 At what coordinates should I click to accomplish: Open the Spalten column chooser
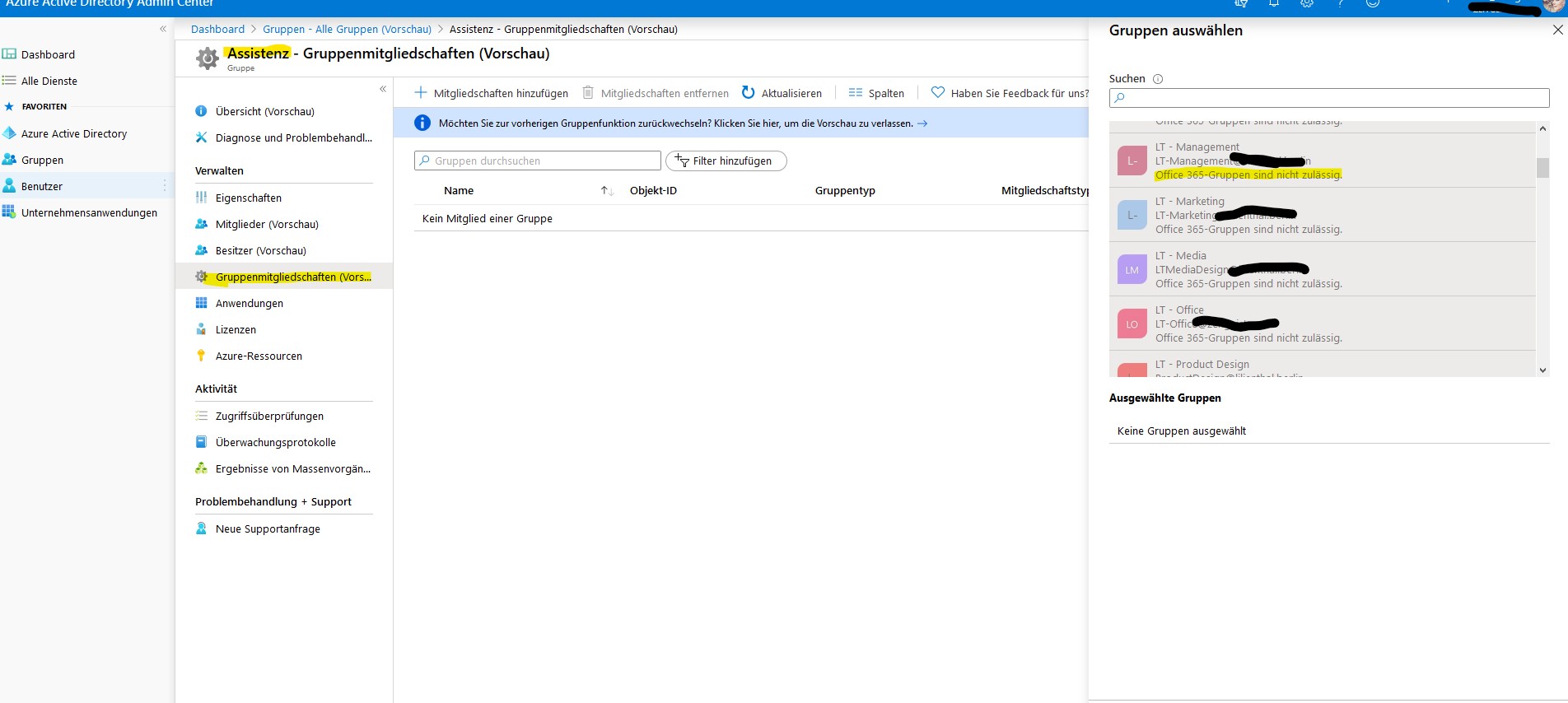pos(876,93)
